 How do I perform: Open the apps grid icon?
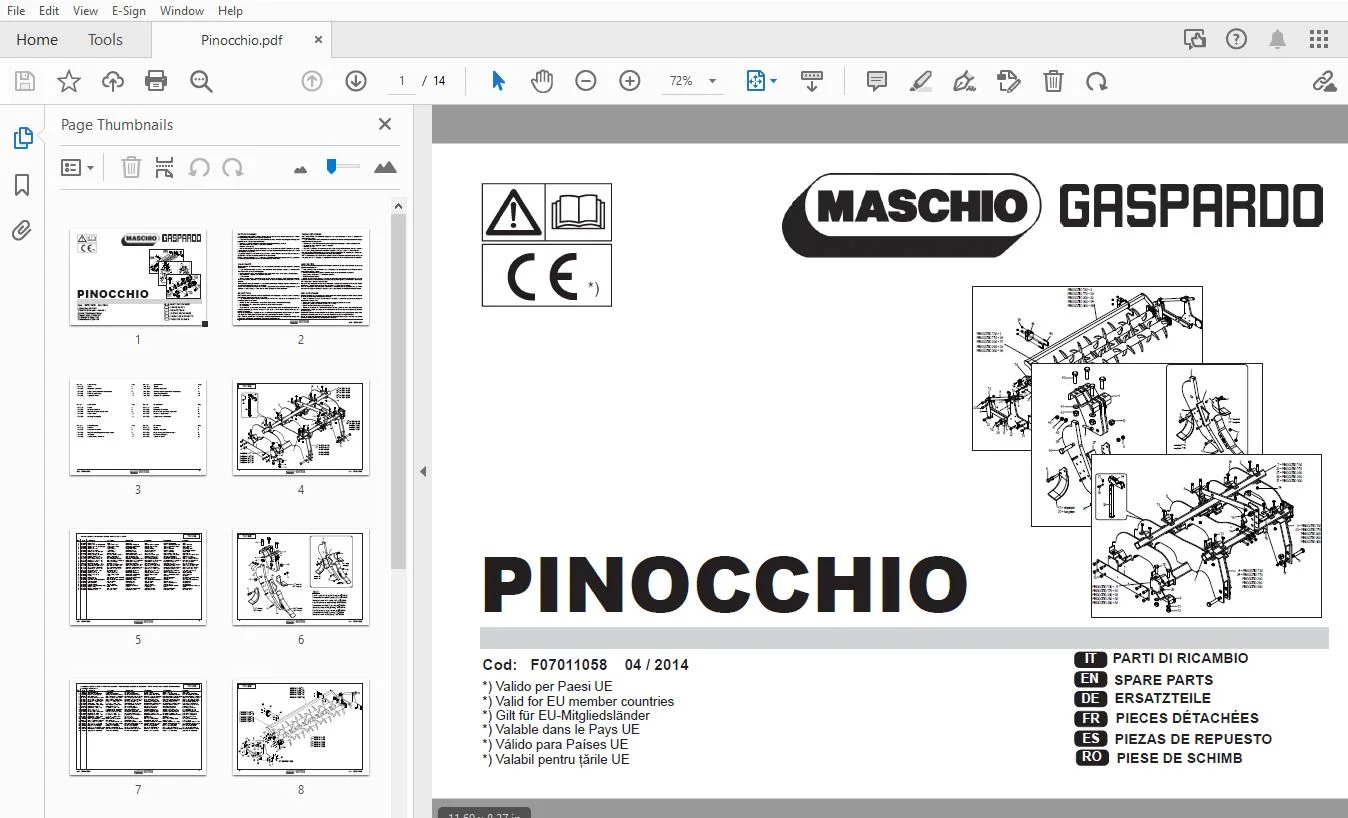coord(1319,40)
